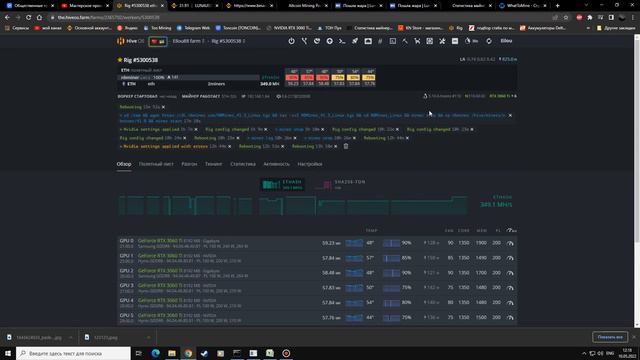Click the circled plus icon in the toolbar

tap(329, 41)
